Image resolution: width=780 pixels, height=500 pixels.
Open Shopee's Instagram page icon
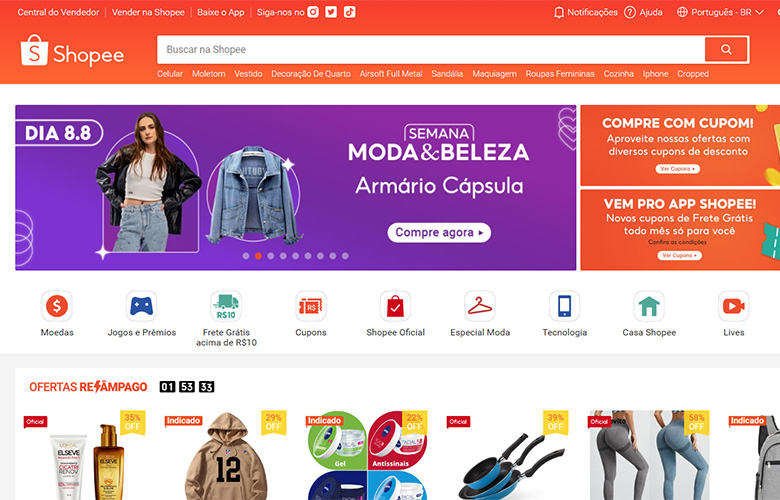pyautogui.click(x=313, y=12)
